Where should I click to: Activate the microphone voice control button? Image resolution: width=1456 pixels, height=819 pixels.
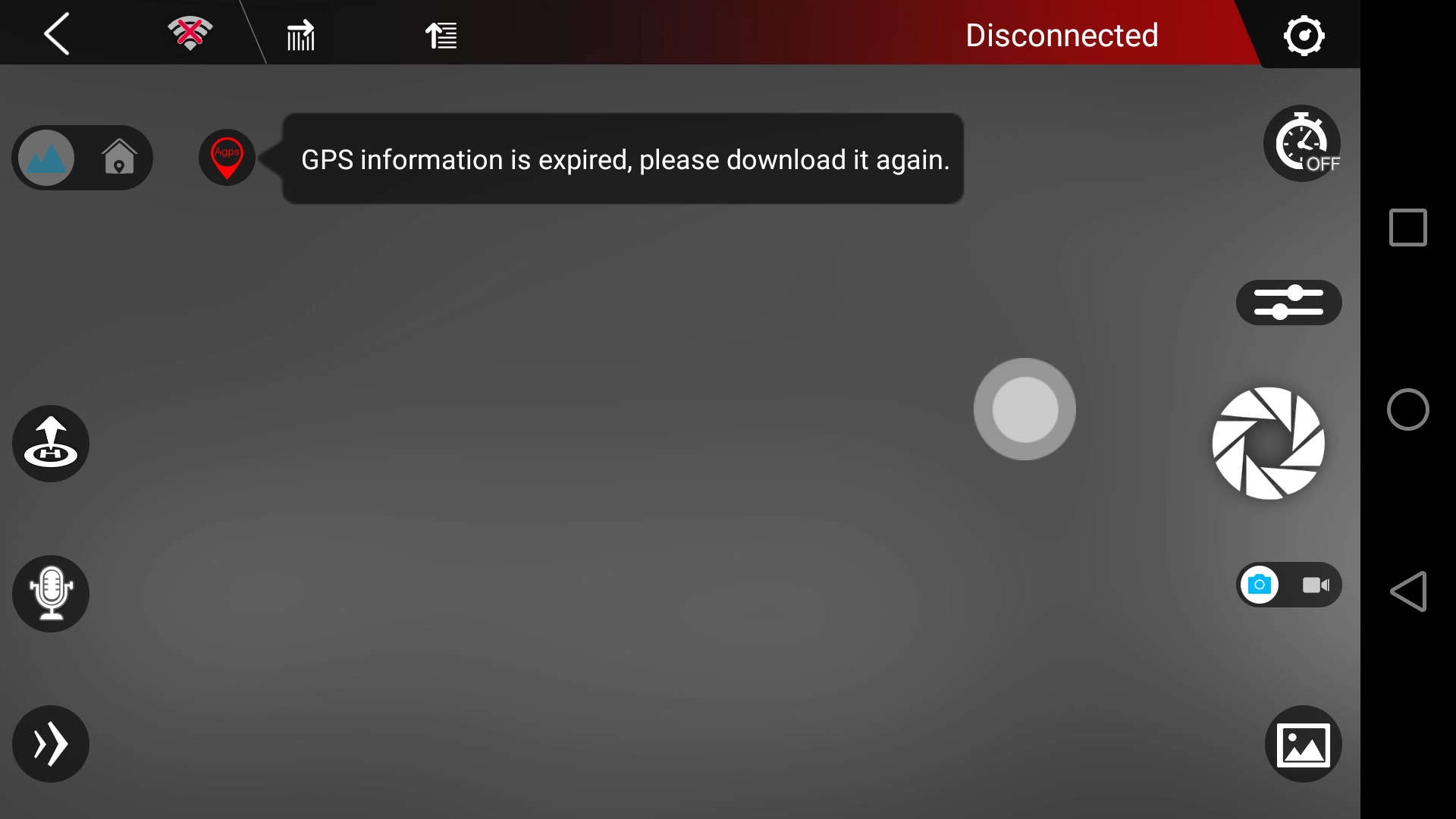click(x=51, y=594)
